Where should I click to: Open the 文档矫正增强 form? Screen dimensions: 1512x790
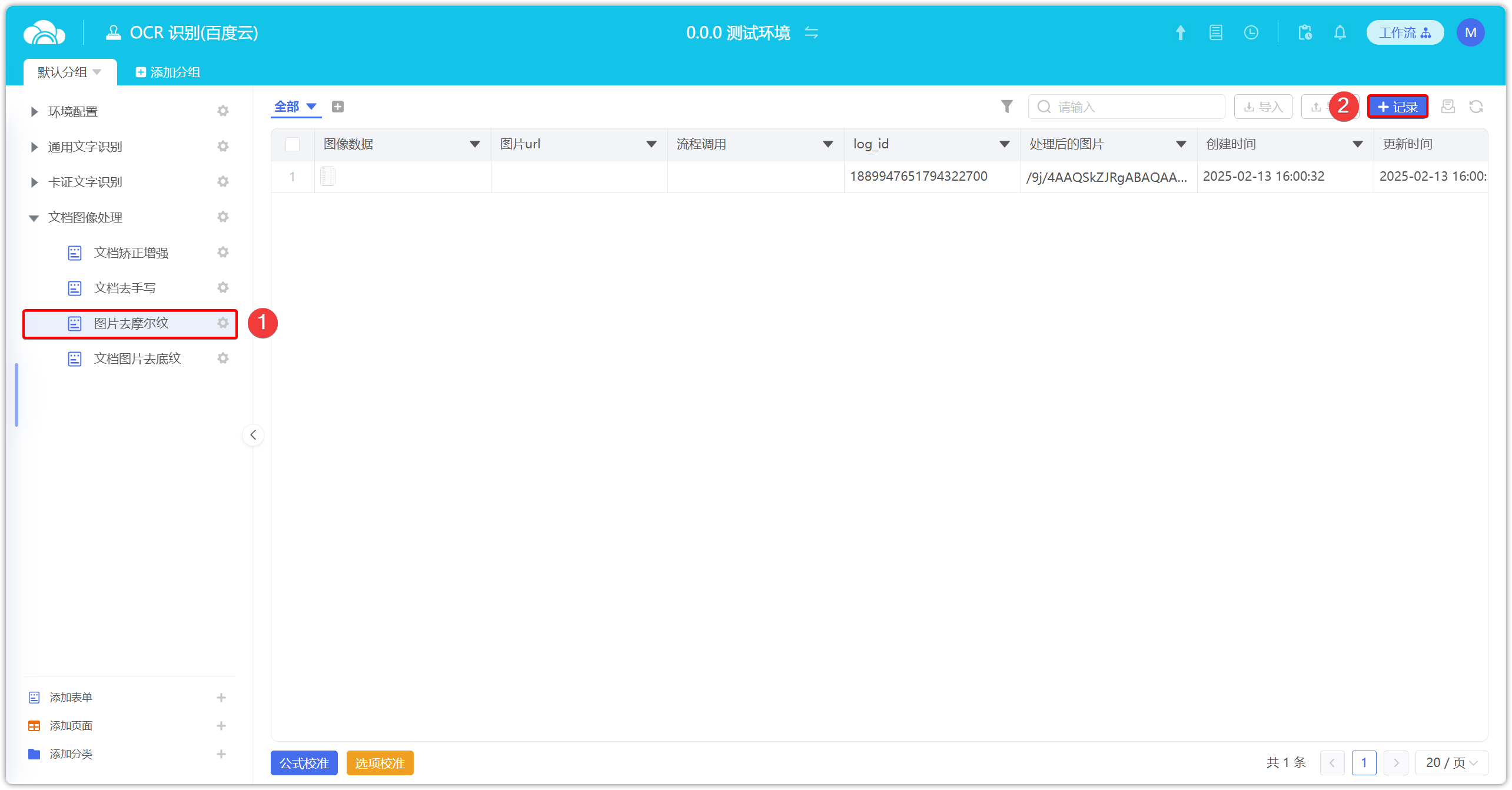131,253
